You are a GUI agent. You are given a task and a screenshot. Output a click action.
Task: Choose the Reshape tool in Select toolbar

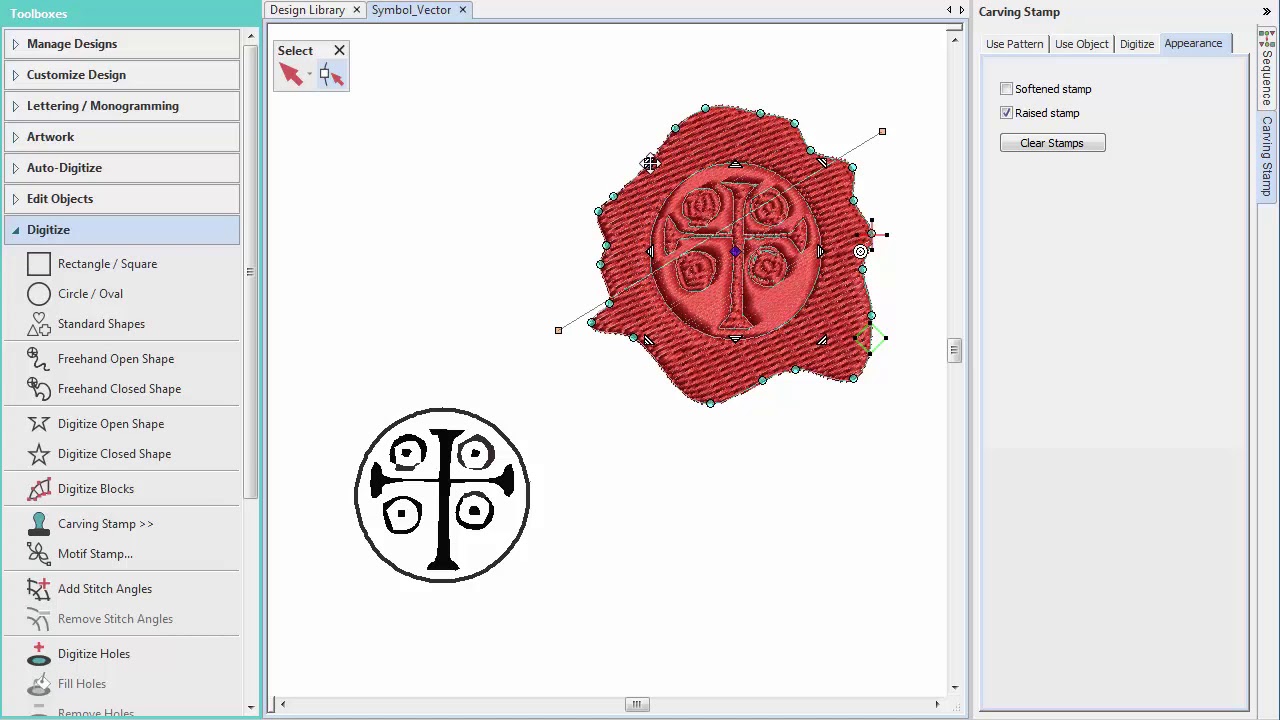(x=332, y=74)
